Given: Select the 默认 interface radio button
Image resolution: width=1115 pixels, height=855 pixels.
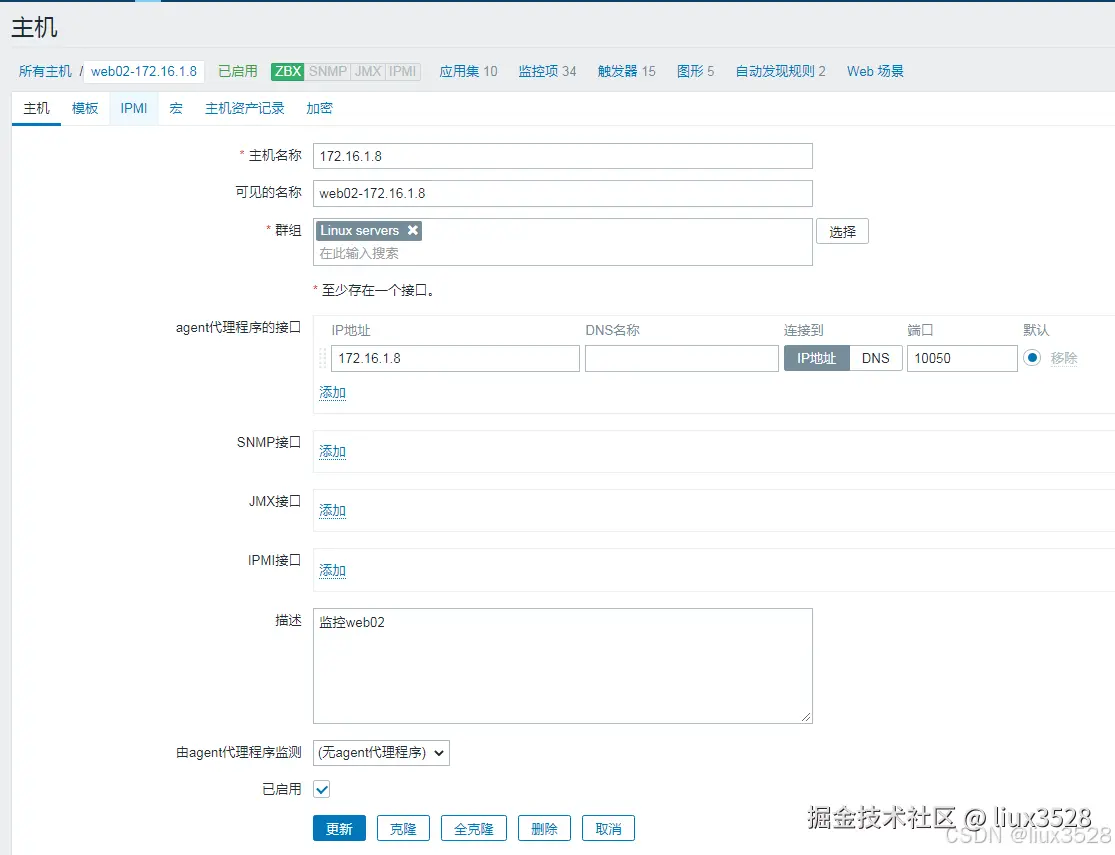Looking at the screenshot, I should click(1032, 358).
